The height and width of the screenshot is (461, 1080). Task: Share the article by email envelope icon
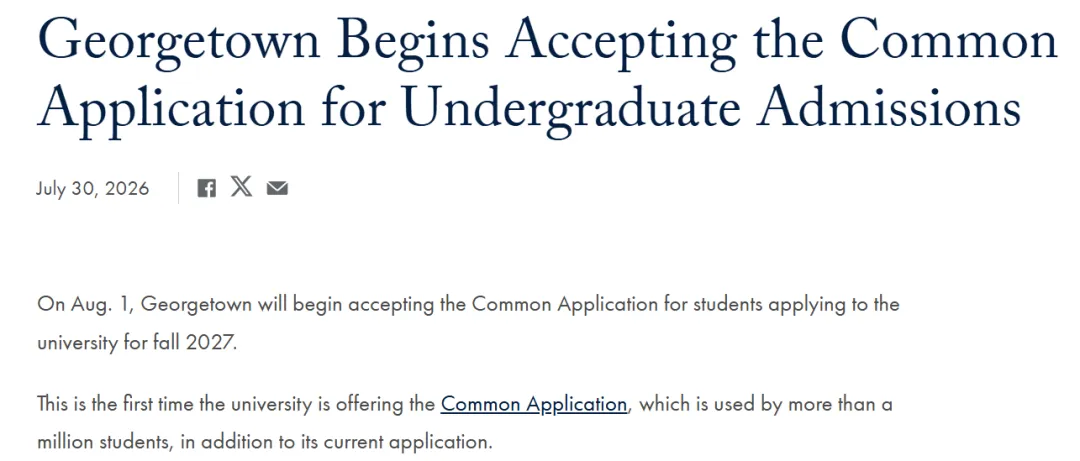point(277,188)
